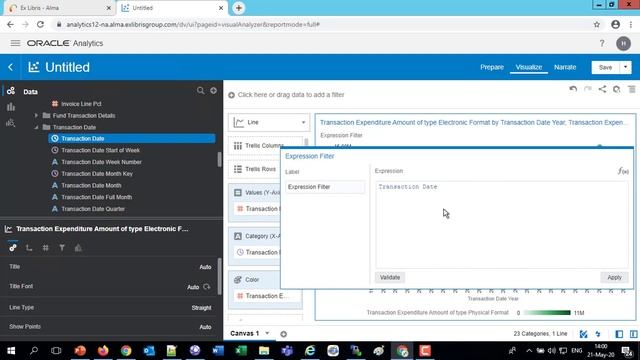Open Values (#) properties tab icon
Viewport: 640px width, 360px height.
[x=46, y=247]
